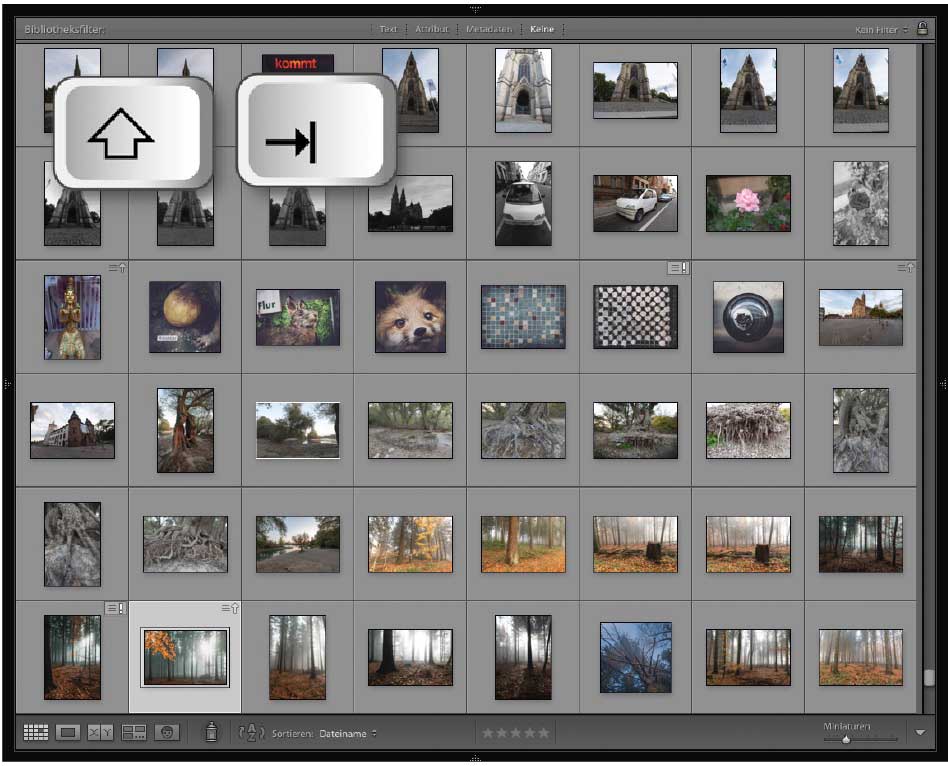Click the badge on the golden statue thumbnail
Viewport: 948px width, 766px height.
[x=117, y=268]
